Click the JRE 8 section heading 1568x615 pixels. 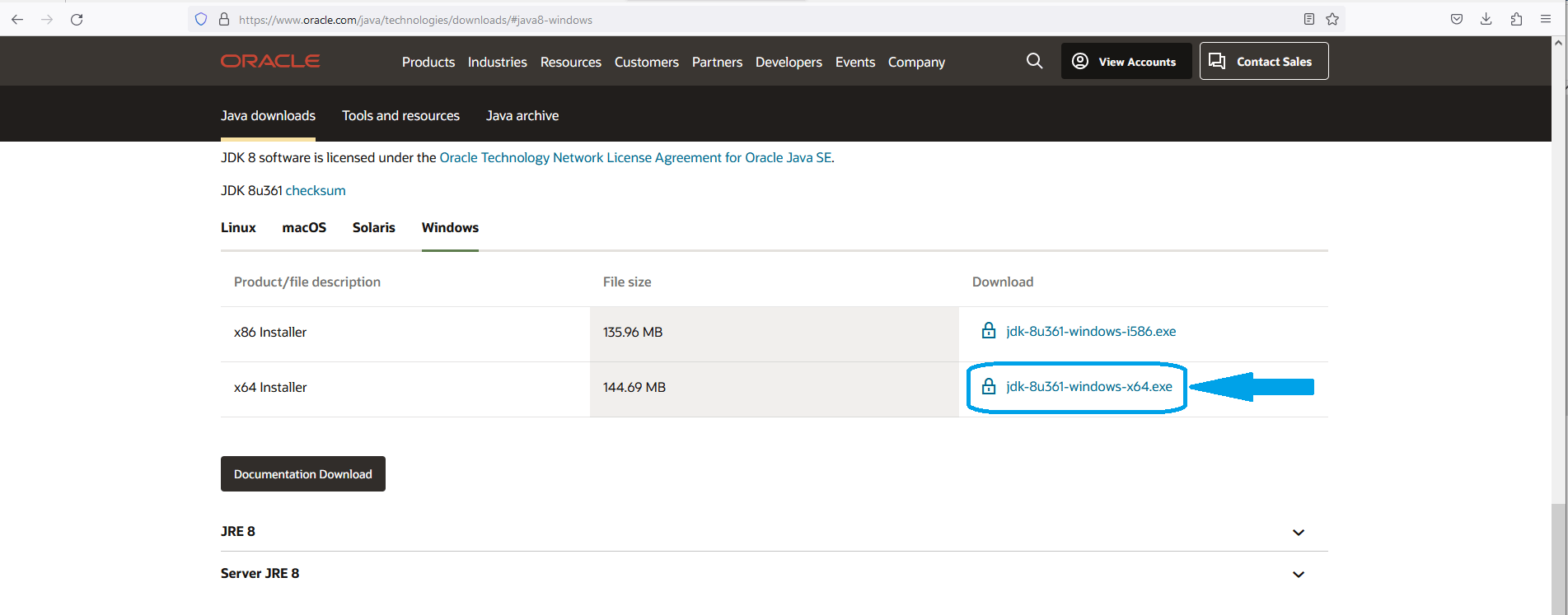coord(238,531)
